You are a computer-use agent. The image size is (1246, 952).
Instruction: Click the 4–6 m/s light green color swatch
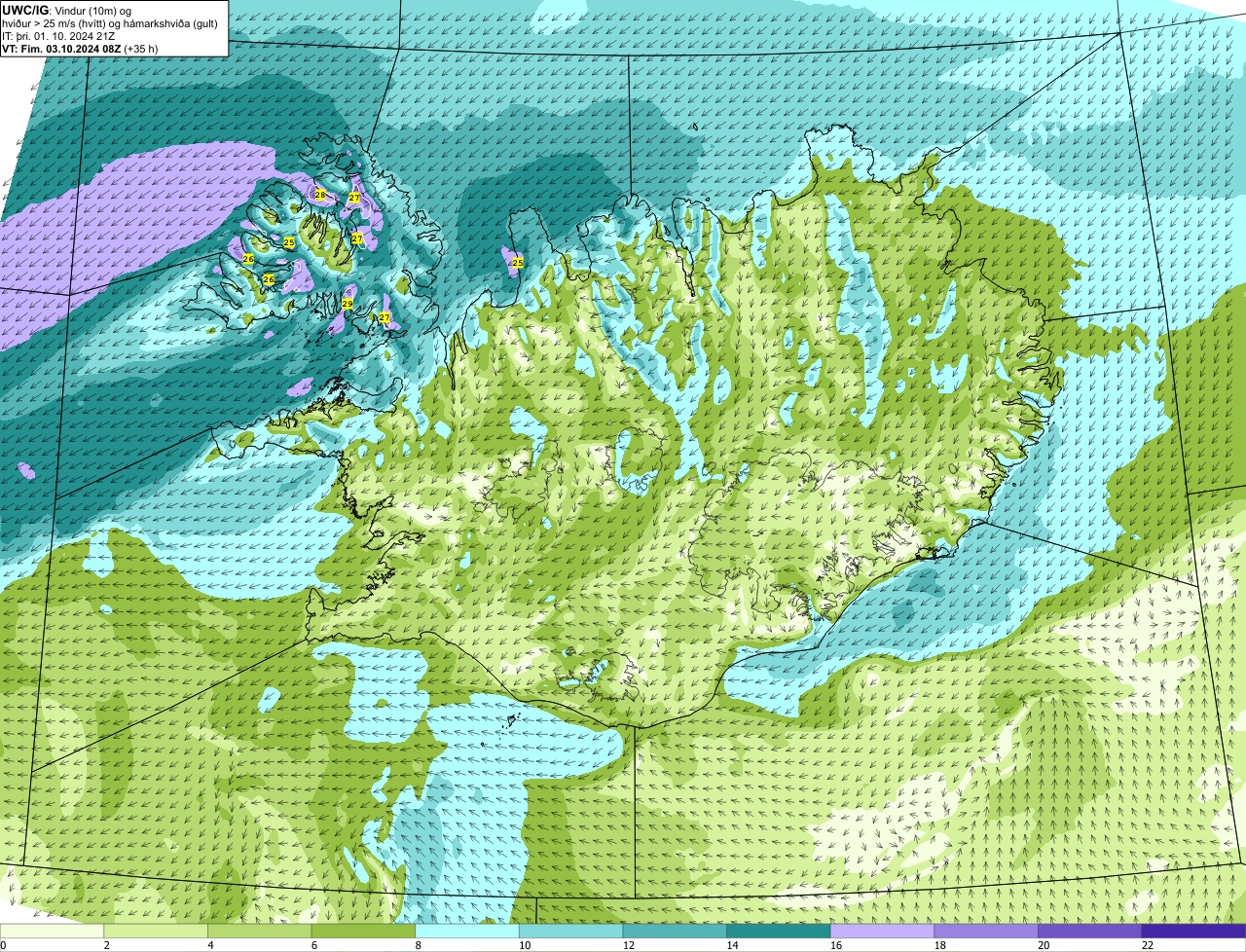point(259,931)
